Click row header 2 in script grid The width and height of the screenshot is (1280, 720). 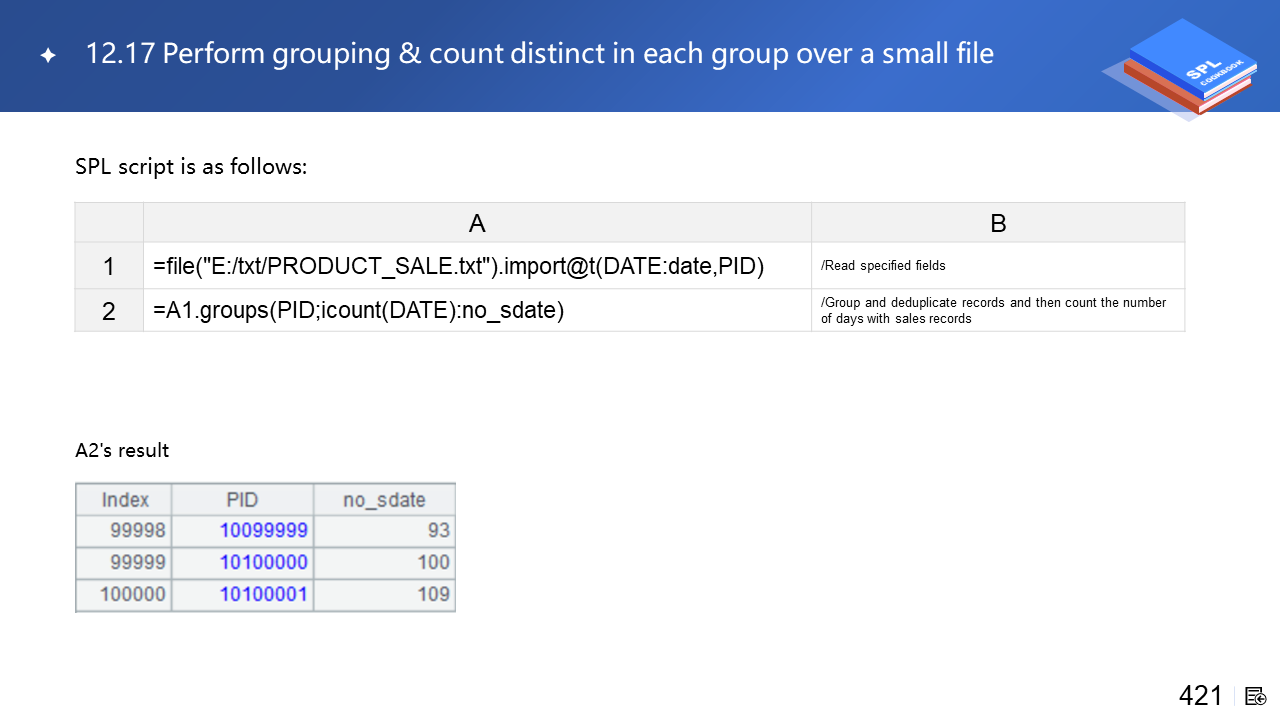click(109, 311)
